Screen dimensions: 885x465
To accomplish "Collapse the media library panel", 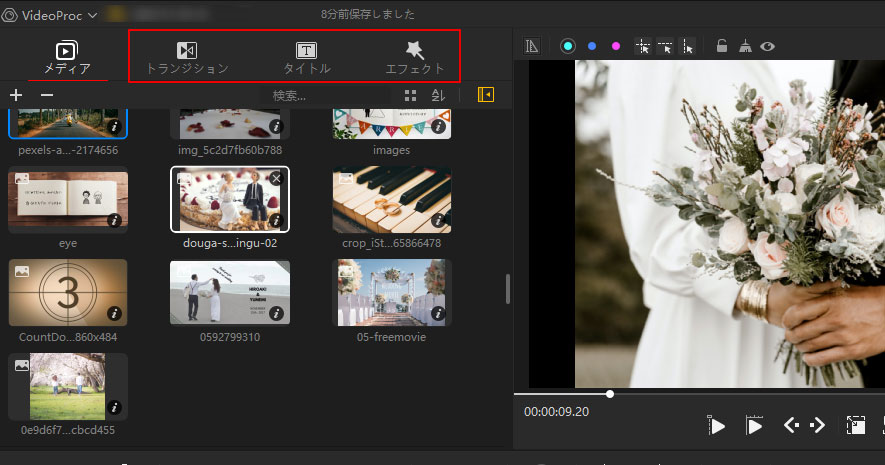I will [x=485, y=94].
